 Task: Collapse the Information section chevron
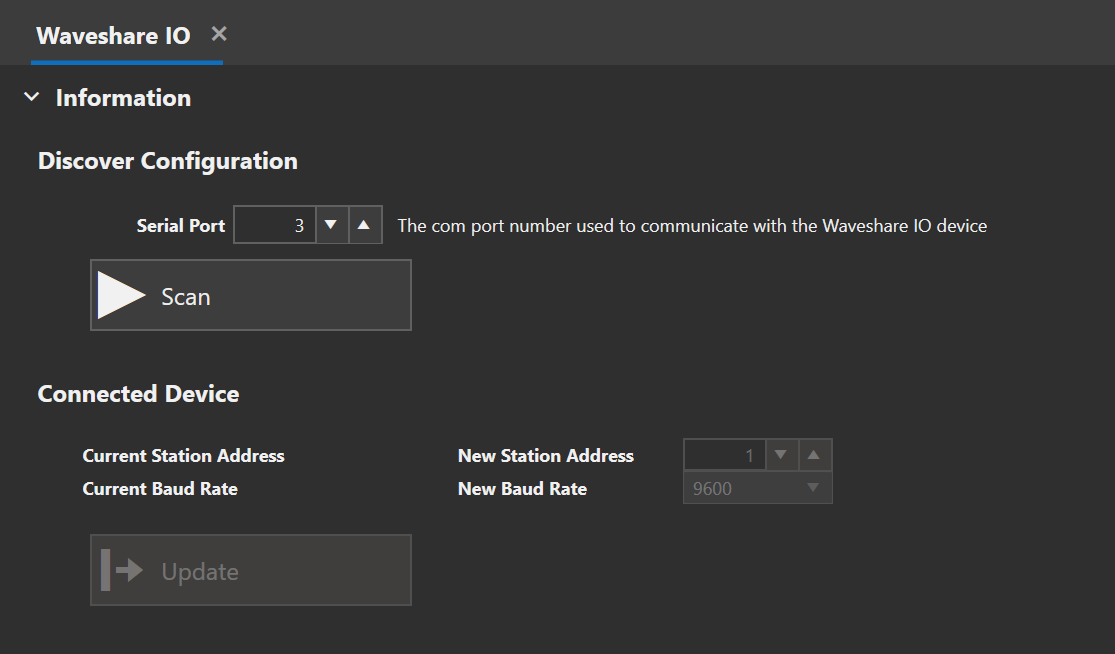[31, 97]
